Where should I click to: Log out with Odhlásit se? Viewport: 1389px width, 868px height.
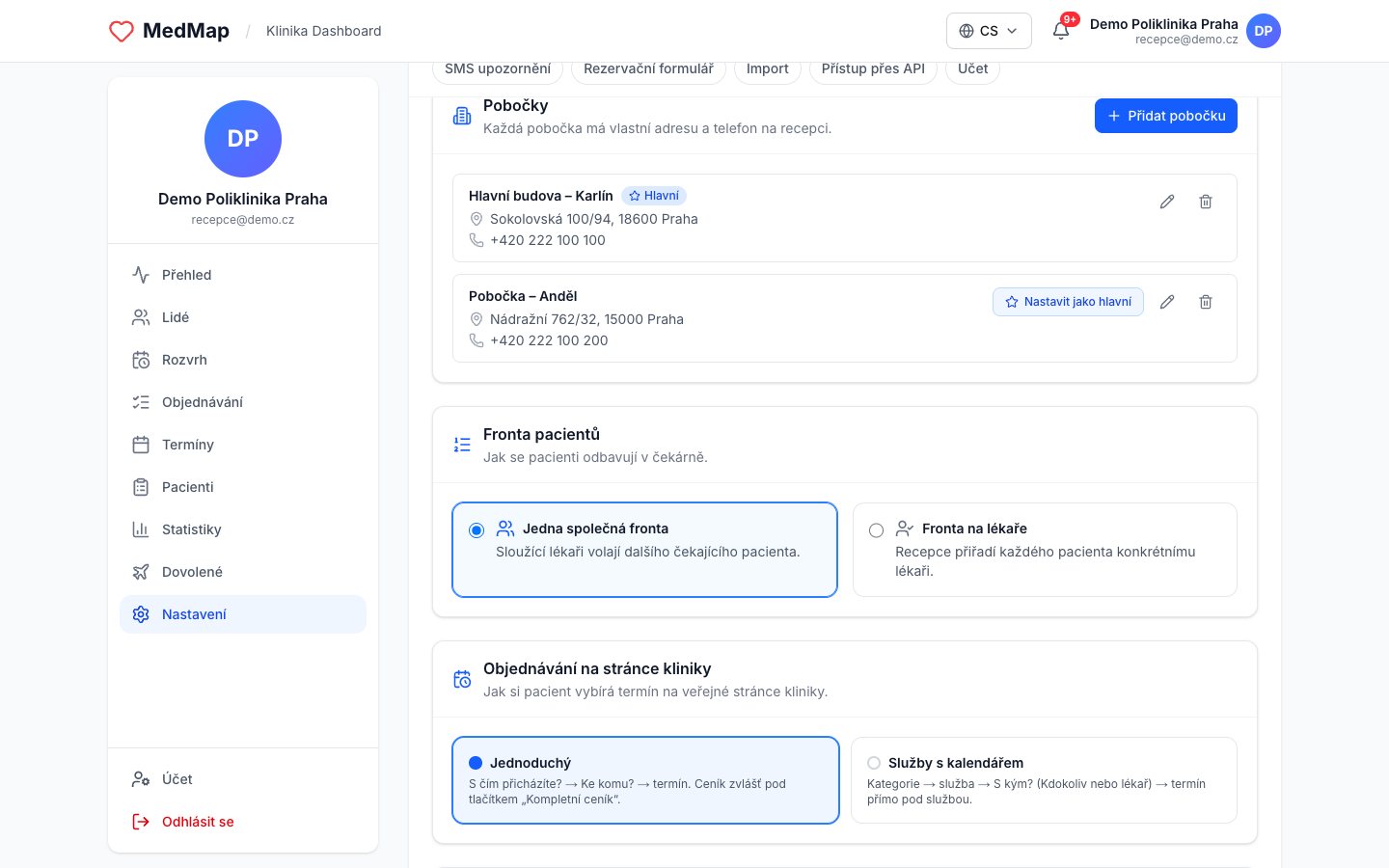[243, 822]
